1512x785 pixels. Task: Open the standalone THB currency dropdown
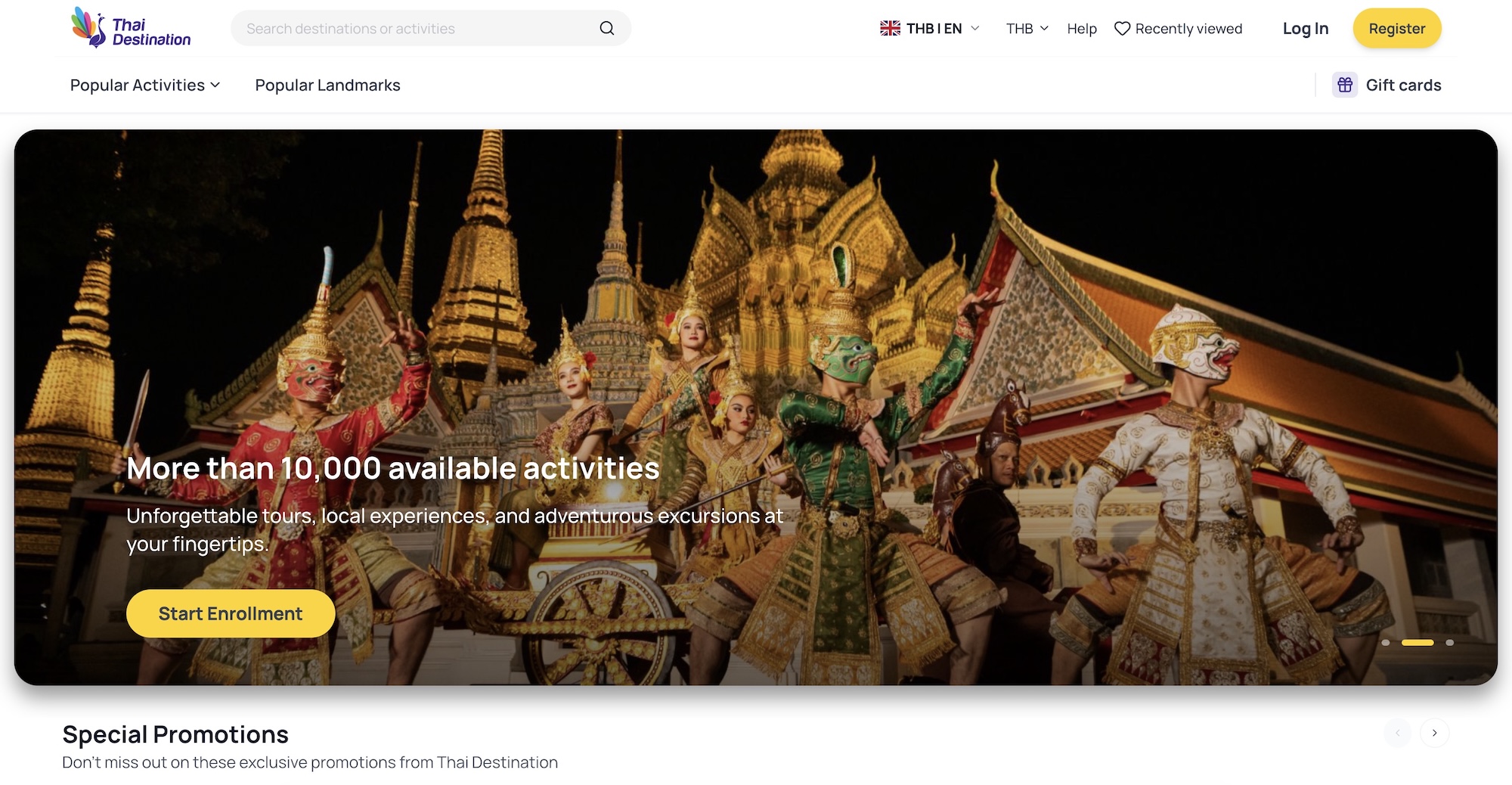[x=1027, y=29]
